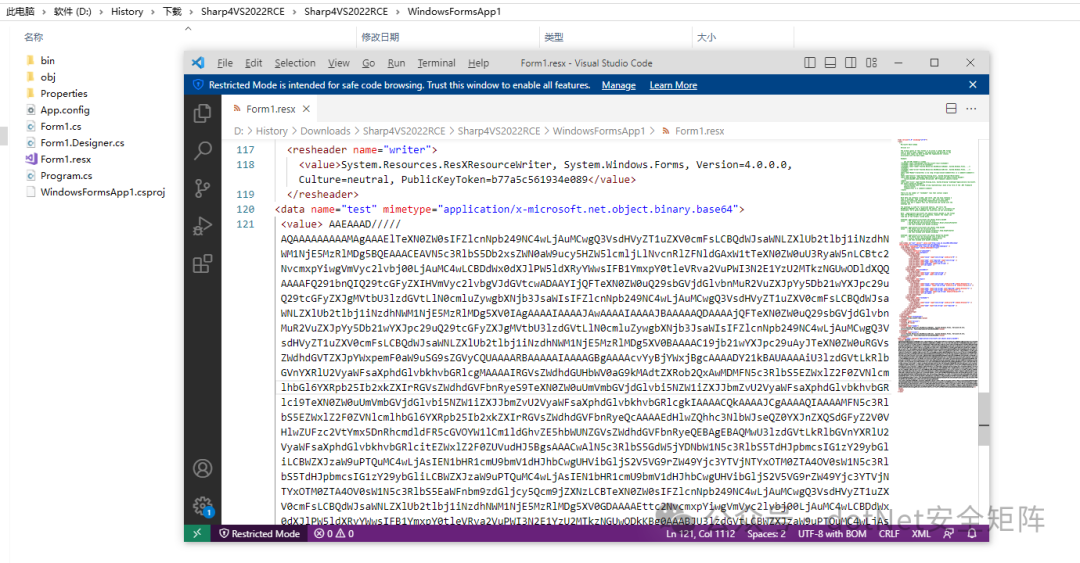
Task: Close the Form1.resx editor tab
Action: [x=307, y=109]
